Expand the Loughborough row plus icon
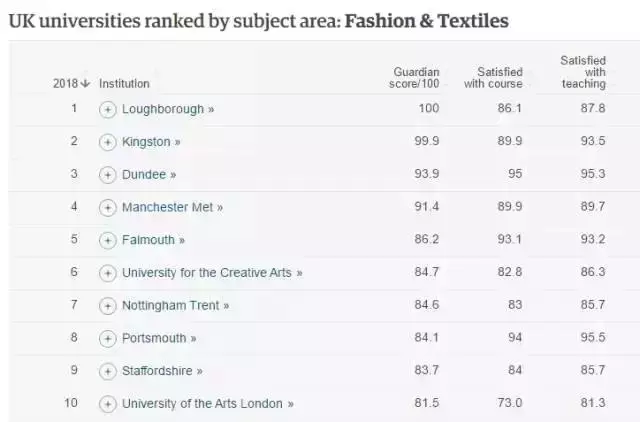Image resolution: width=640 pixels, height=422 pixels. point(107,110)
